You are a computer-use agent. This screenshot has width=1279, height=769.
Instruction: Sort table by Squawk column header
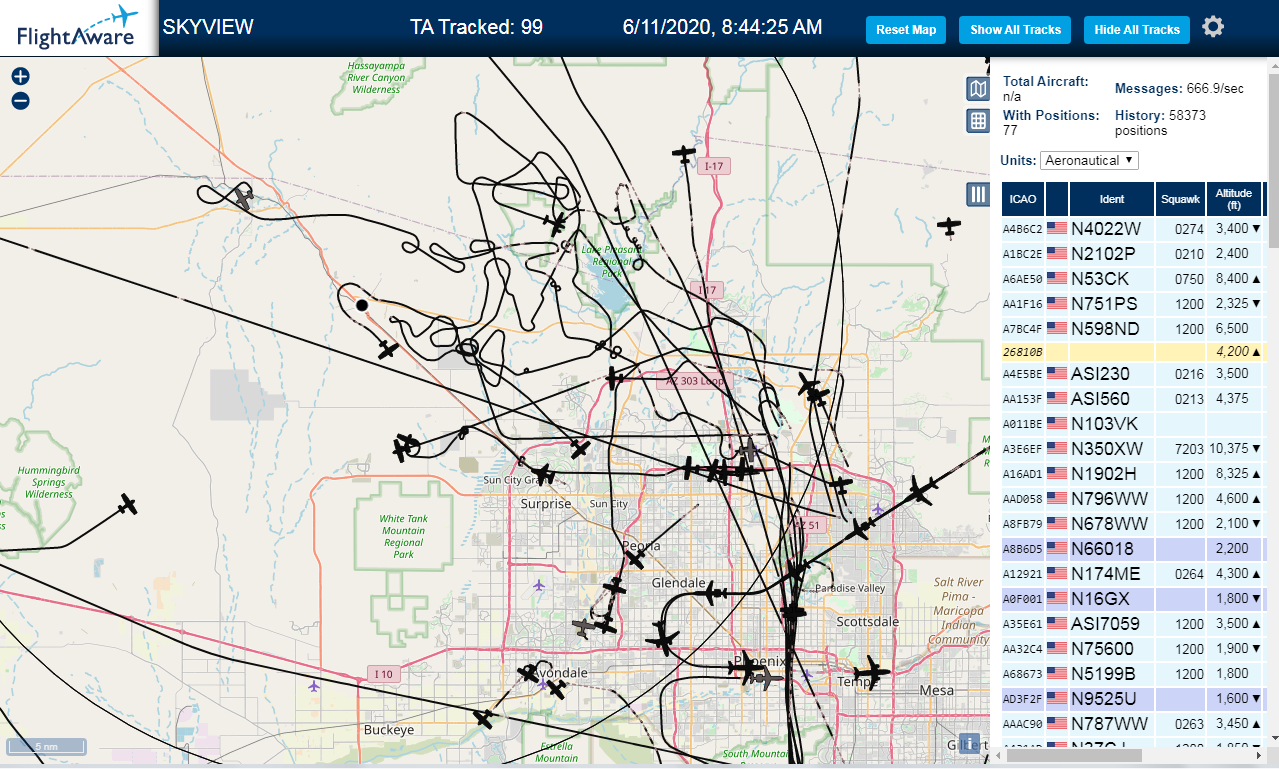(x=1180, y=199)
